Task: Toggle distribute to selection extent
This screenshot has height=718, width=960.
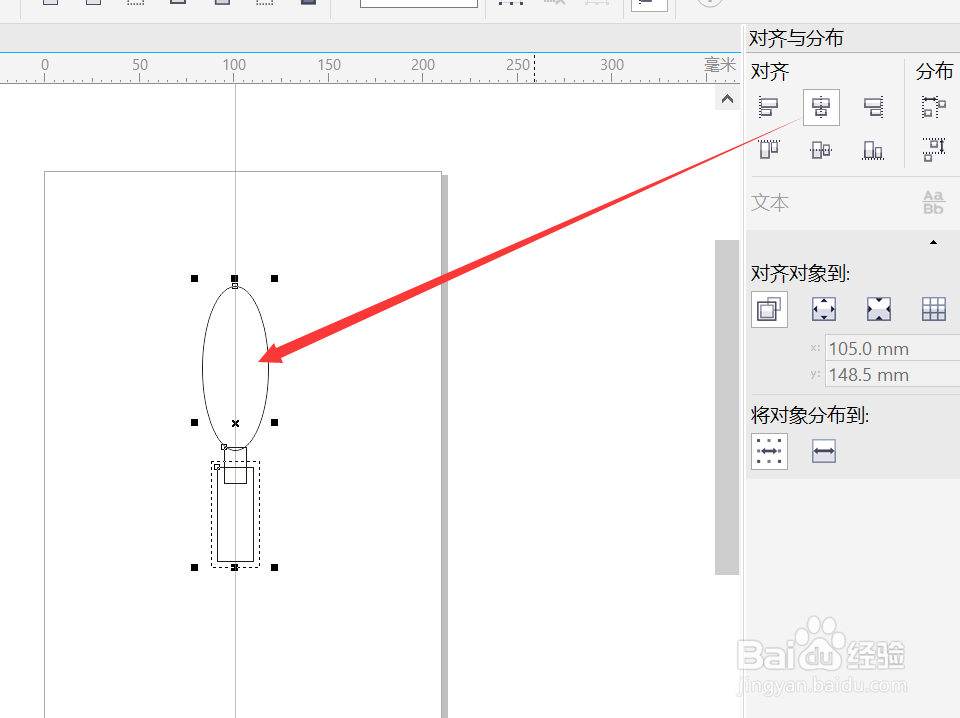Action: pyautogui.click(x=769, y=451)
